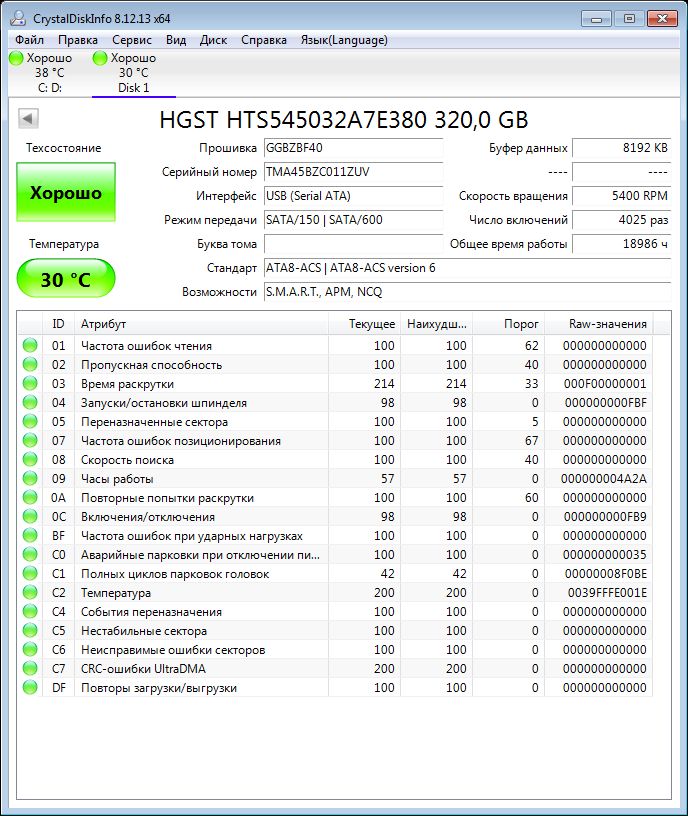Click status dot of CRC-ошибки UltraDMA row
The height and width of the screenshot is (816, 688).
click(30, 668)
